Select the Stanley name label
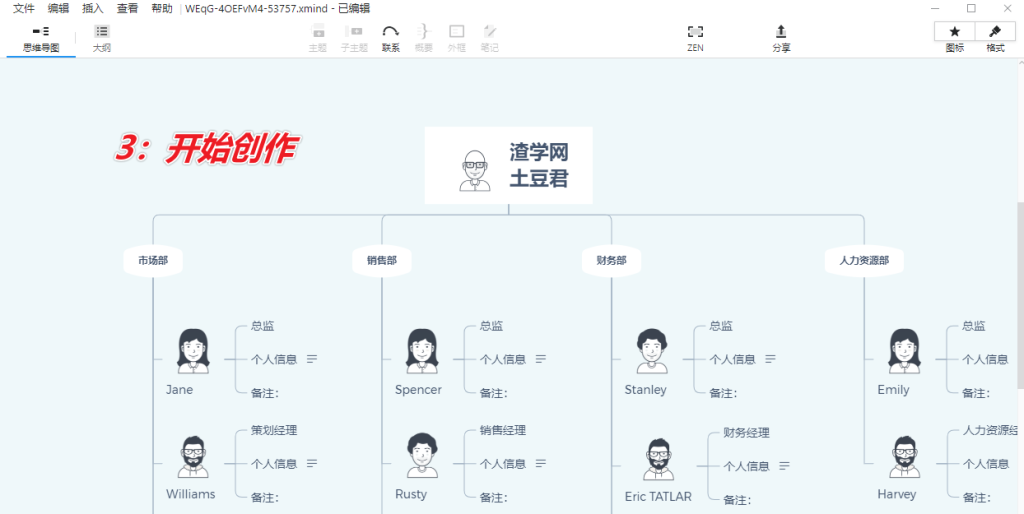Image resolution: width=1024 pixels, height=514 pixels. point(645,390)
